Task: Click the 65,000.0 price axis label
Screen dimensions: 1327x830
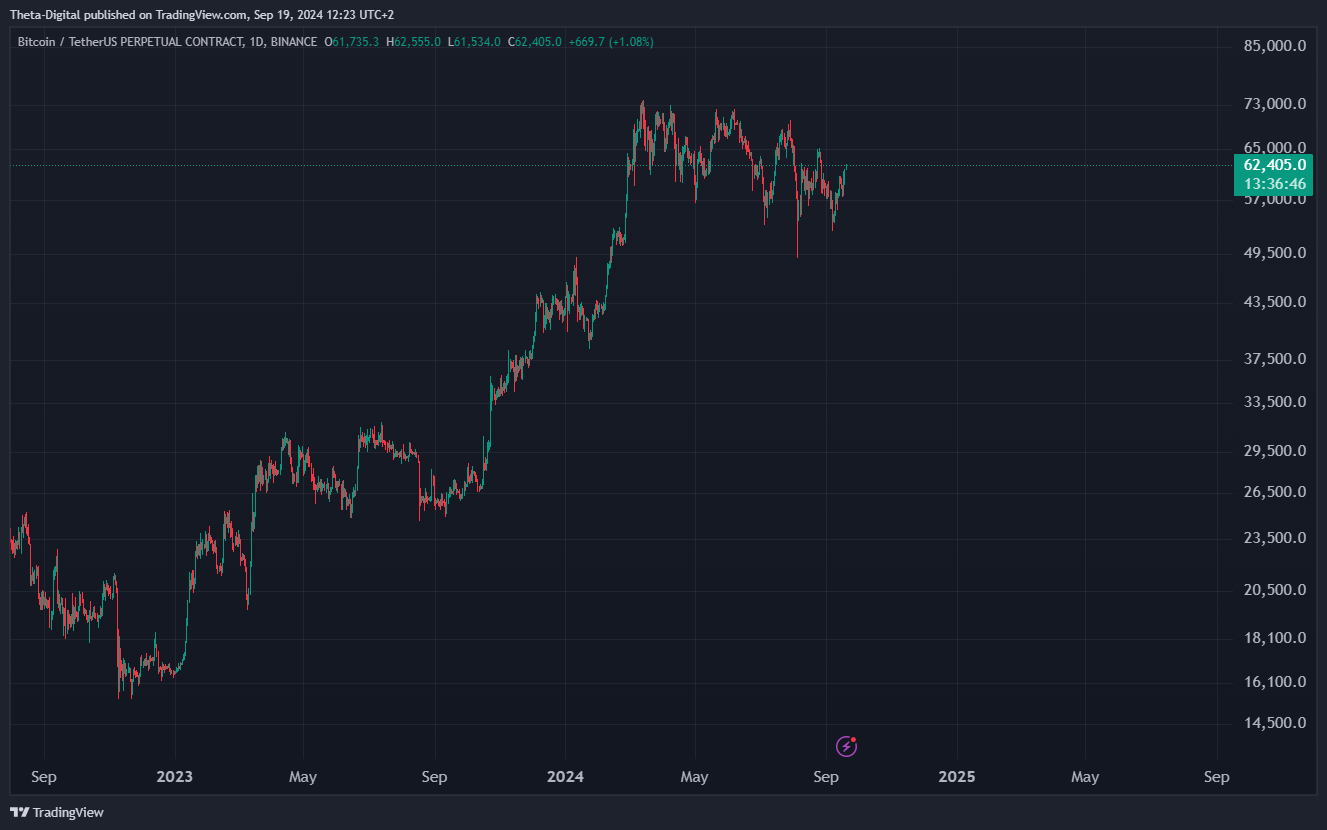Action: [x=1274, y=148]
